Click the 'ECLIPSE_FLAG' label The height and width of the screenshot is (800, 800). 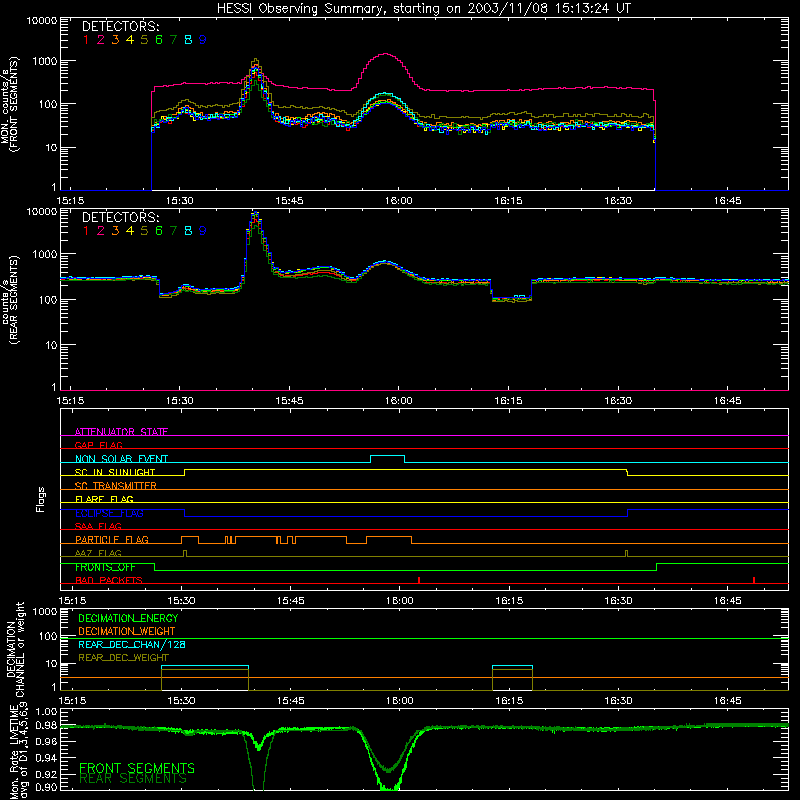(x=109, y=513)
